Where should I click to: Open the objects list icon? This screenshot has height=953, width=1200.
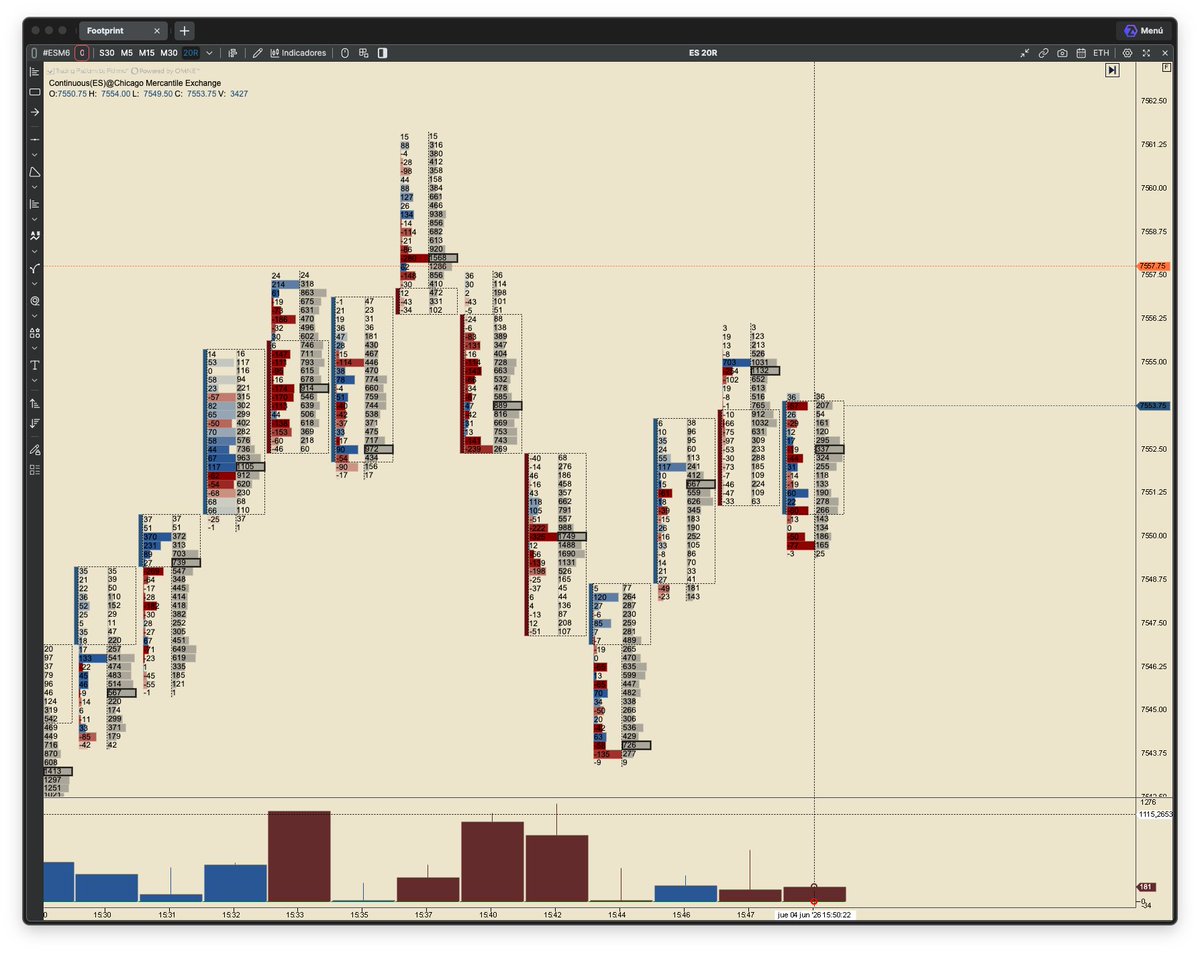(34, 470)
